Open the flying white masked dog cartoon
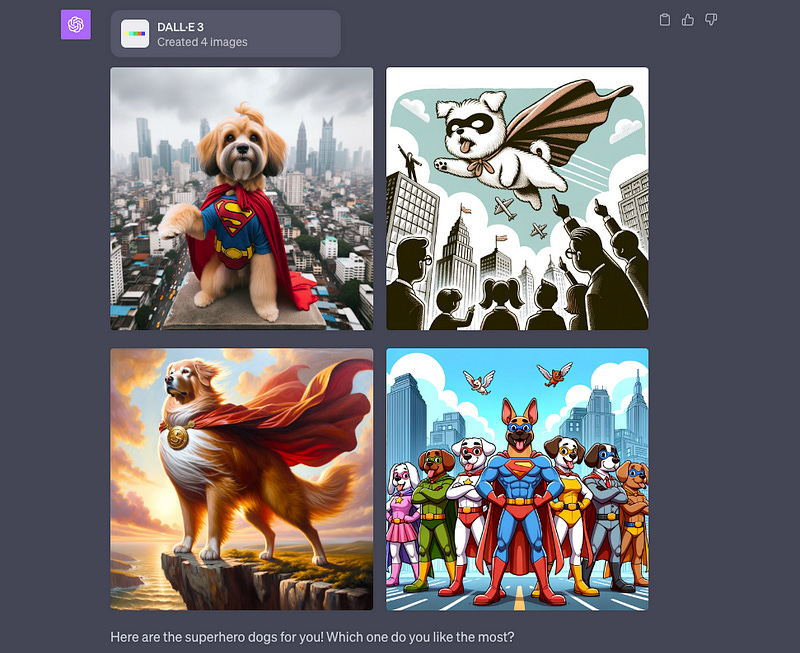The image size is (800, 653). click(x=517, y=198)
